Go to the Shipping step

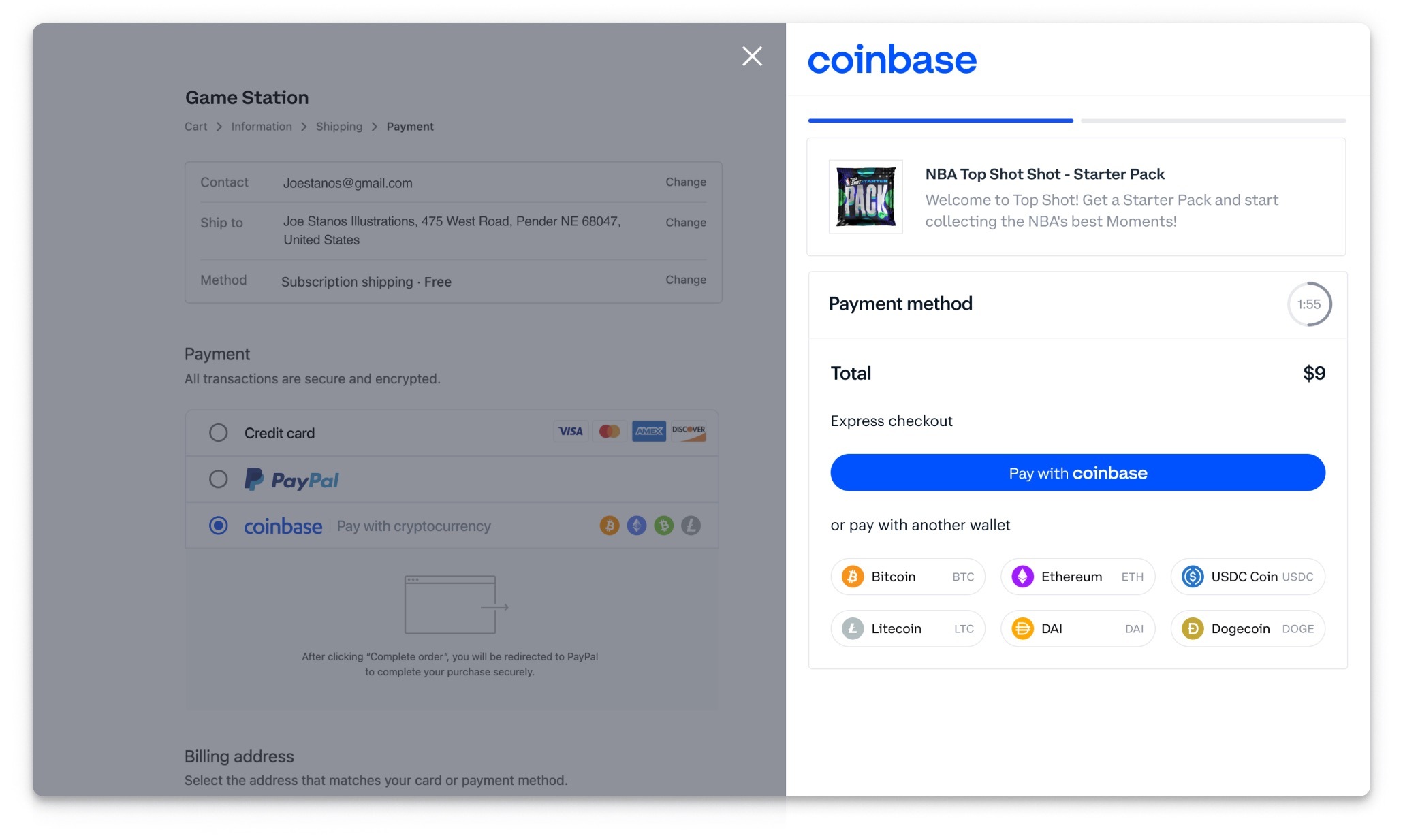click(x=340, y=126)
